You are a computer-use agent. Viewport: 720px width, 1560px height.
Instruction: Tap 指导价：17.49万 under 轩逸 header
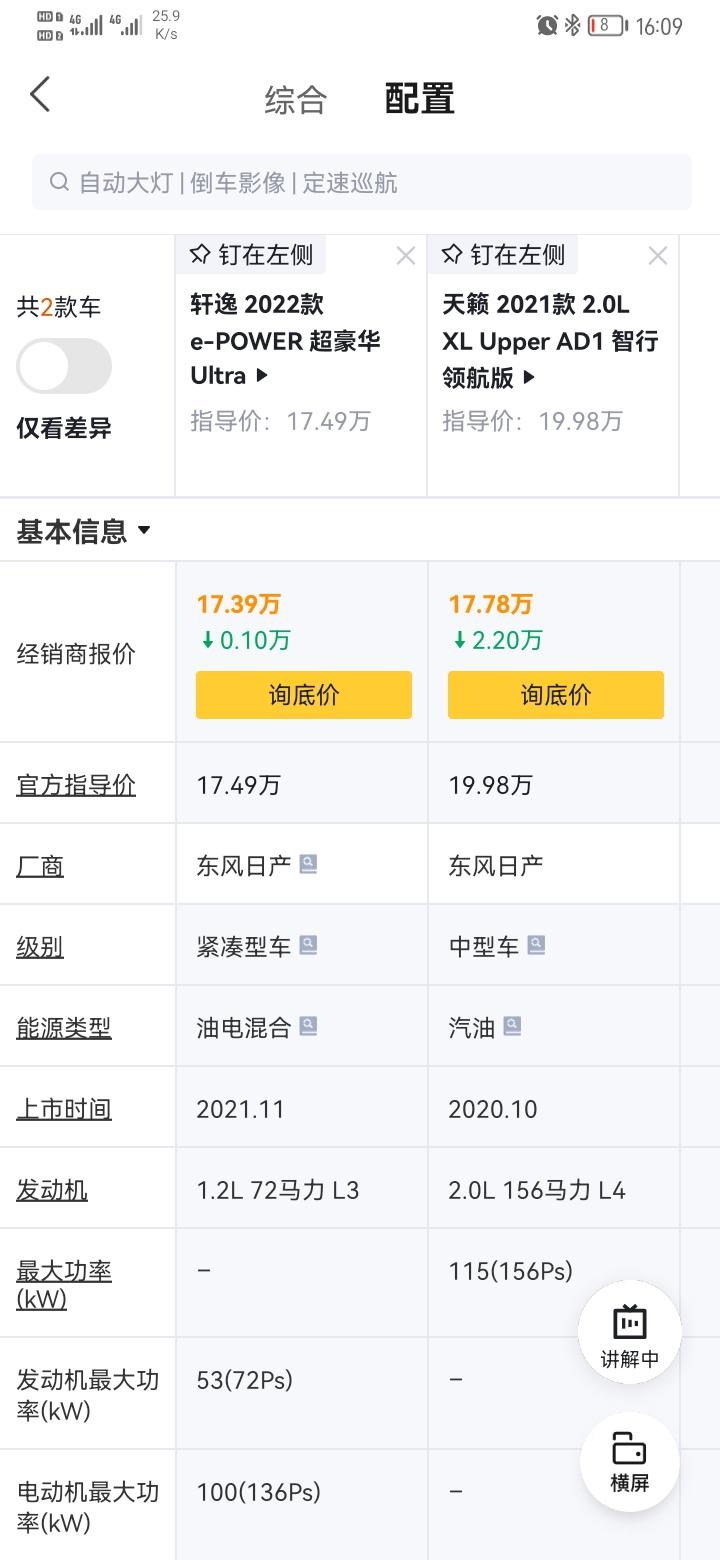(281, 421)
